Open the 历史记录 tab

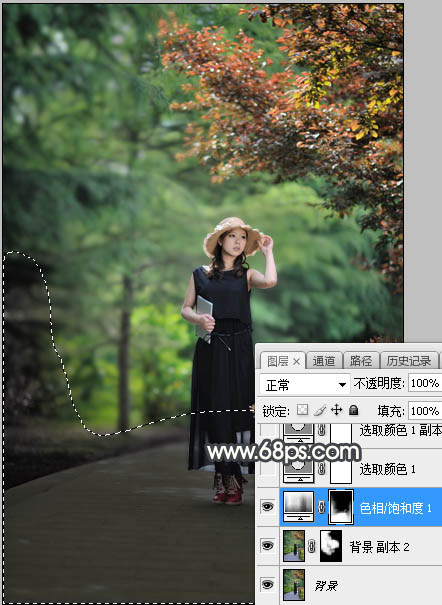(409, 361)
